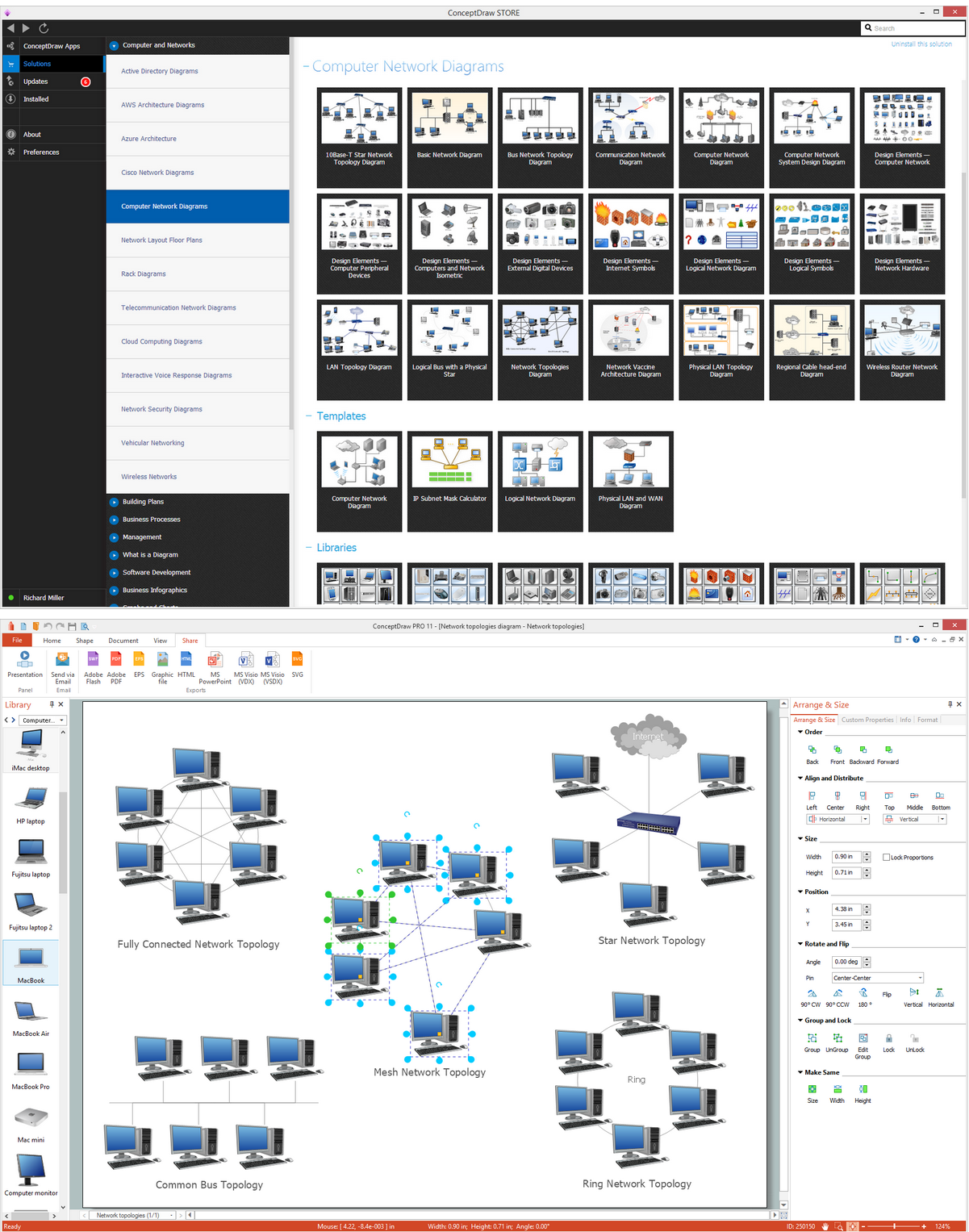This screenshot has height=1232, width=969.
Task: Rotate selection 180 degrees
Action: (863, 998)
